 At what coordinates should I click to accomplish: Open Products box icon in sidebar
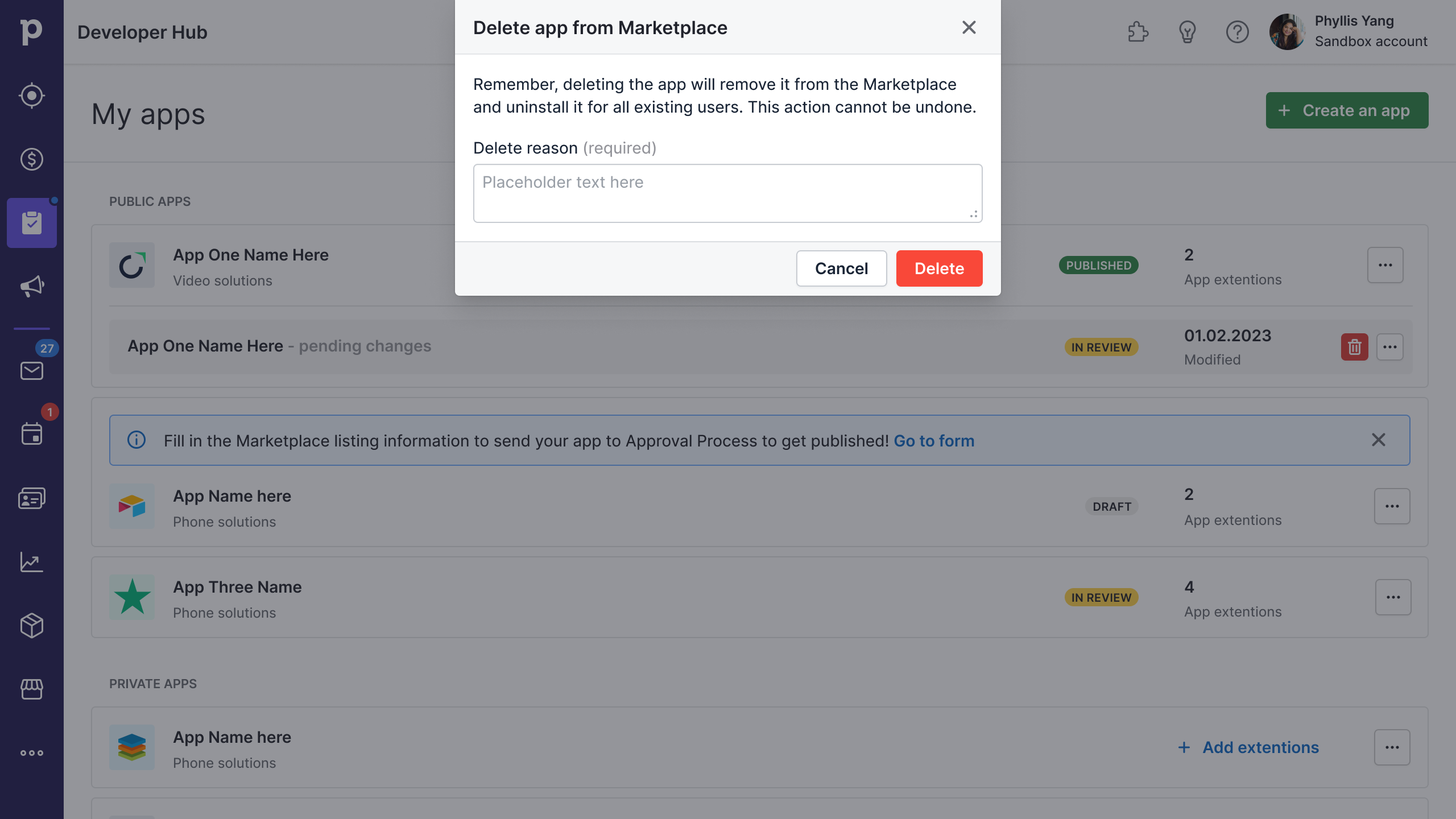[x=32, y=626]
